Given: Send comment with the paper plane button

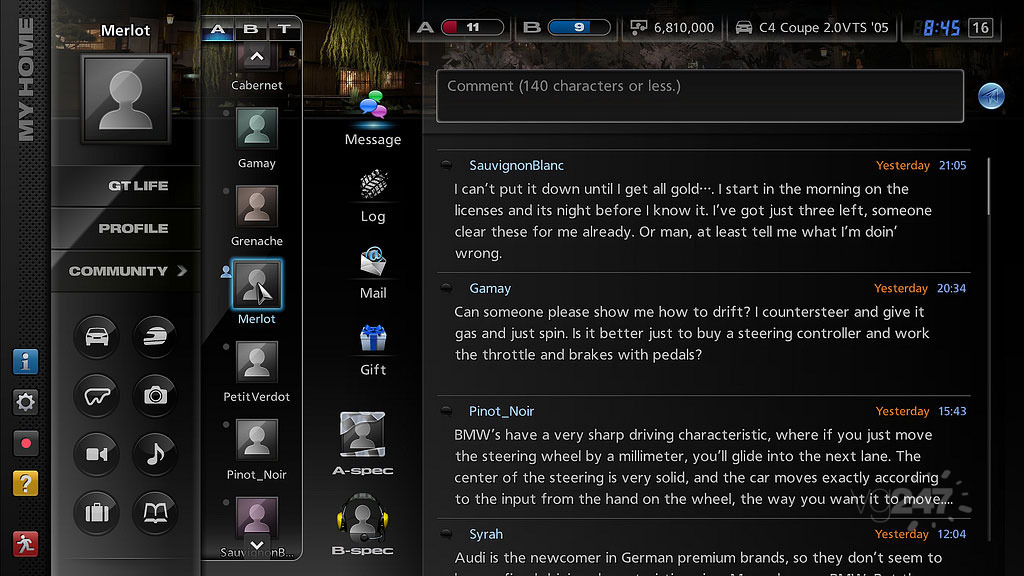Looking at the screenshot, I should coord(991,96).
